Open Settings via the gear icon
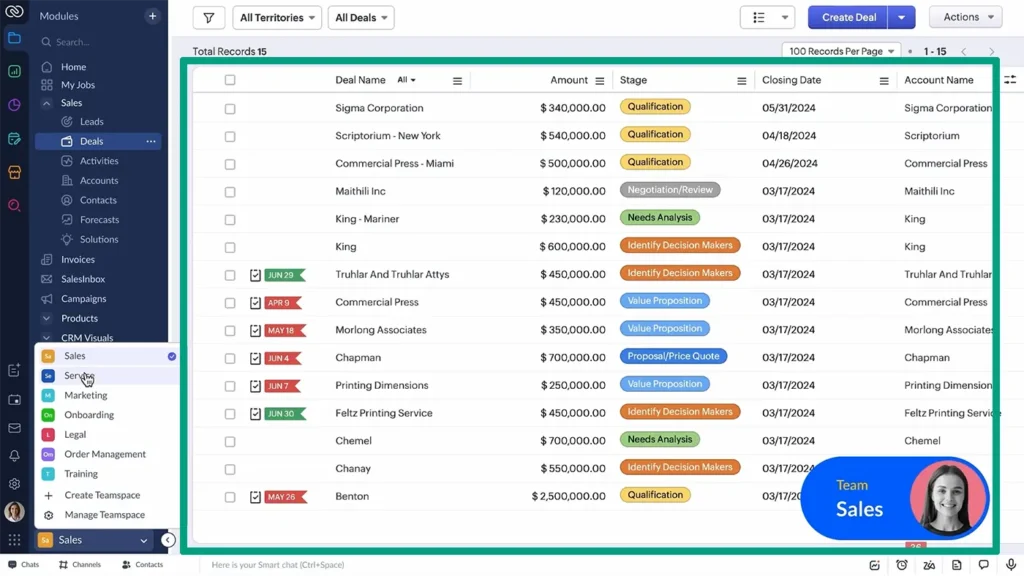Screen dimensions: 1024x576 [14, 483]
